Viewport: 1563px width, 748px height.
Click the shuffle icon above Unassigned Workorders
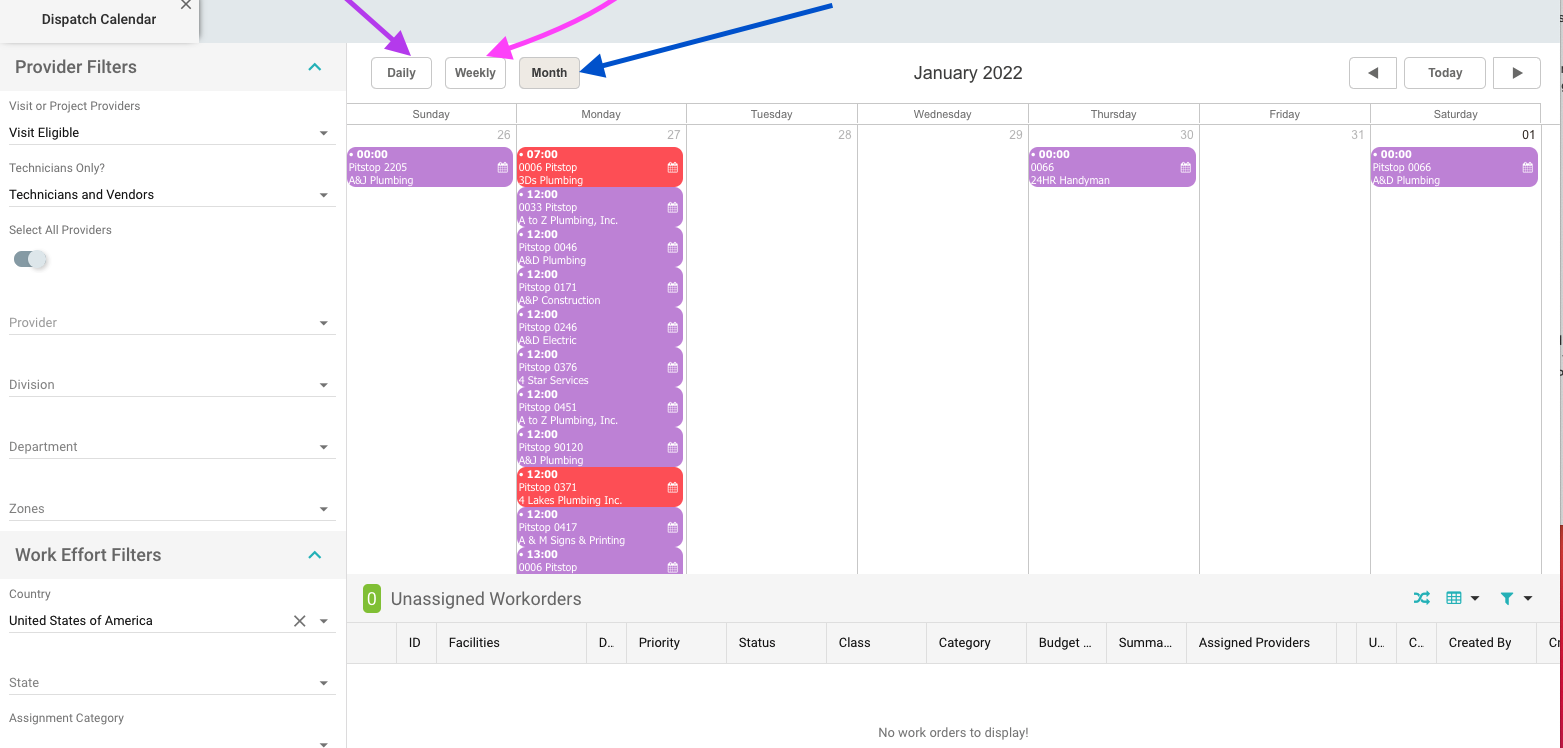pyautogui.click(x=1421, y=598)
